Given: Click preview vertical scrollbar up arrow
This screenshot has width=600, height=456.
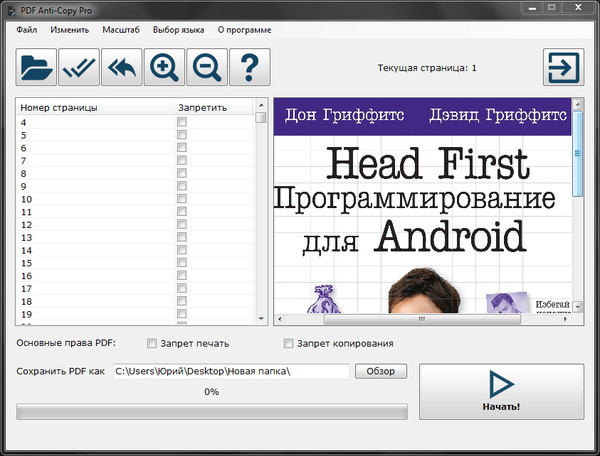Looking at the screenshot, I should click(578, 104).
